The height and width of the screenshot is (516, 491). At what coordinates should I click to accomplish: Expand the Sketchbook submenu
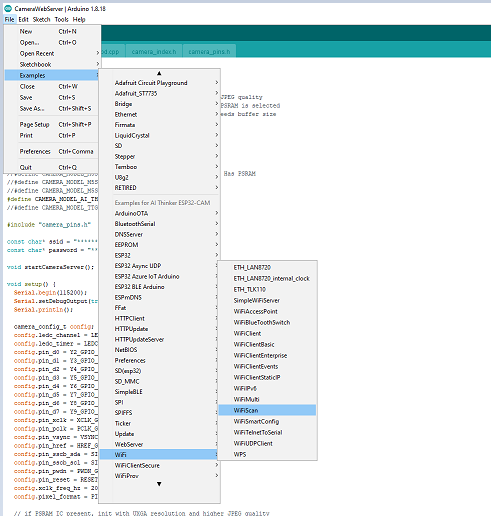point(52,64)
